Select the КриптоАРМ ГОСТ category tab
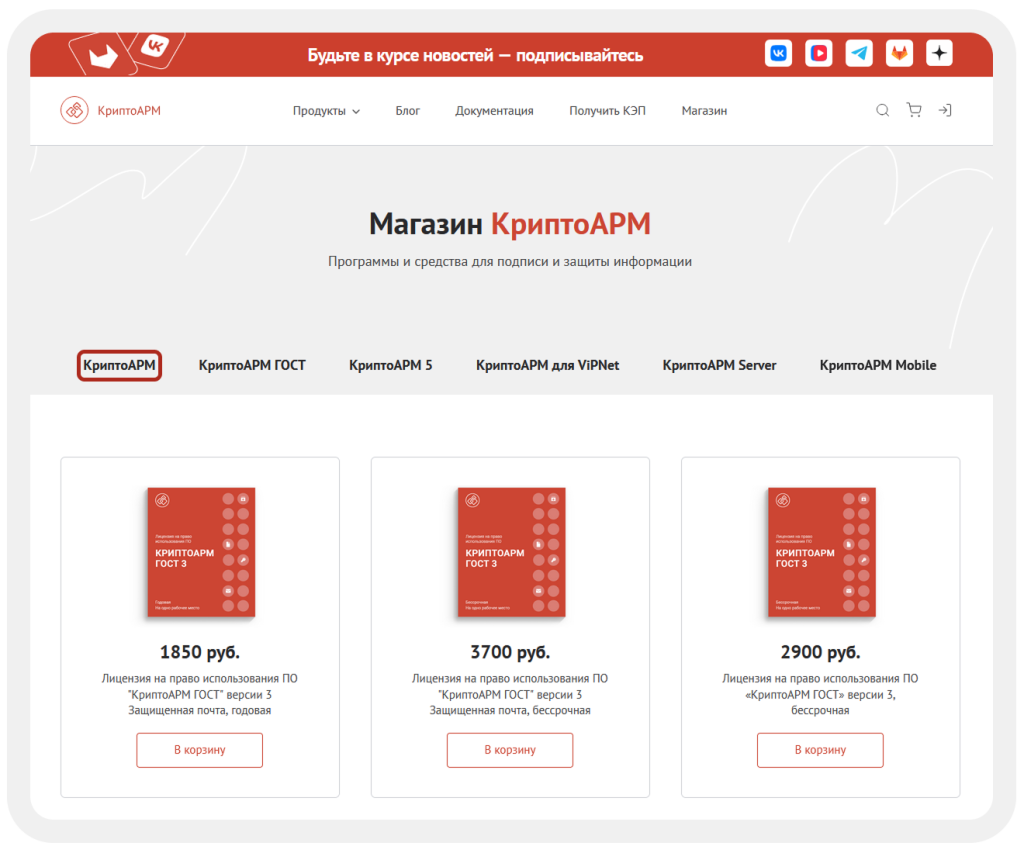The image size is (1024, 853). [x=252, y=365]
